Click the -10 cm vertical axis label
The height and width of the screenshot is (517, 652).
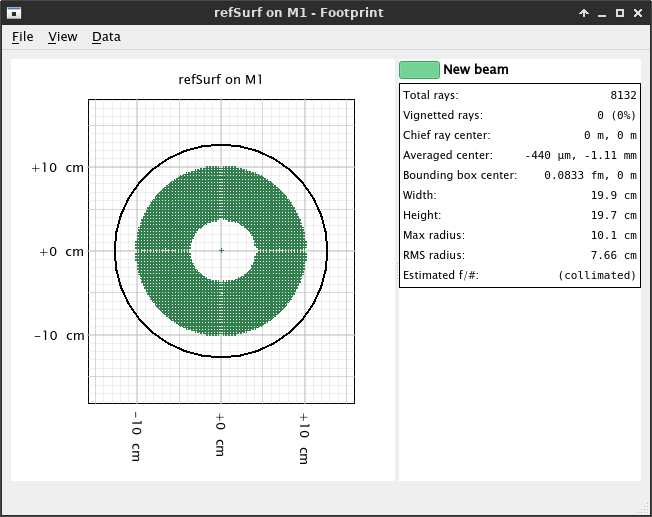coord(59,335)
